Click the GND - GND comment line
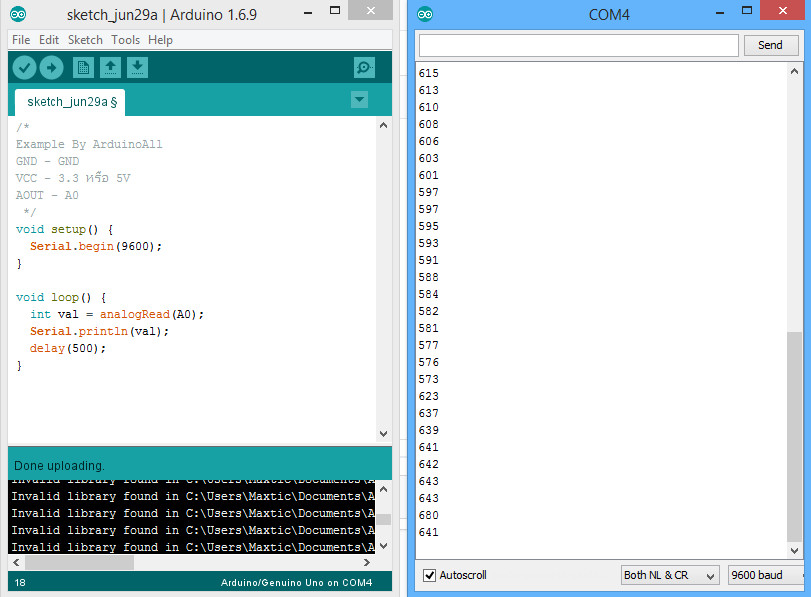Screen dimensions: 811x597 47,161
